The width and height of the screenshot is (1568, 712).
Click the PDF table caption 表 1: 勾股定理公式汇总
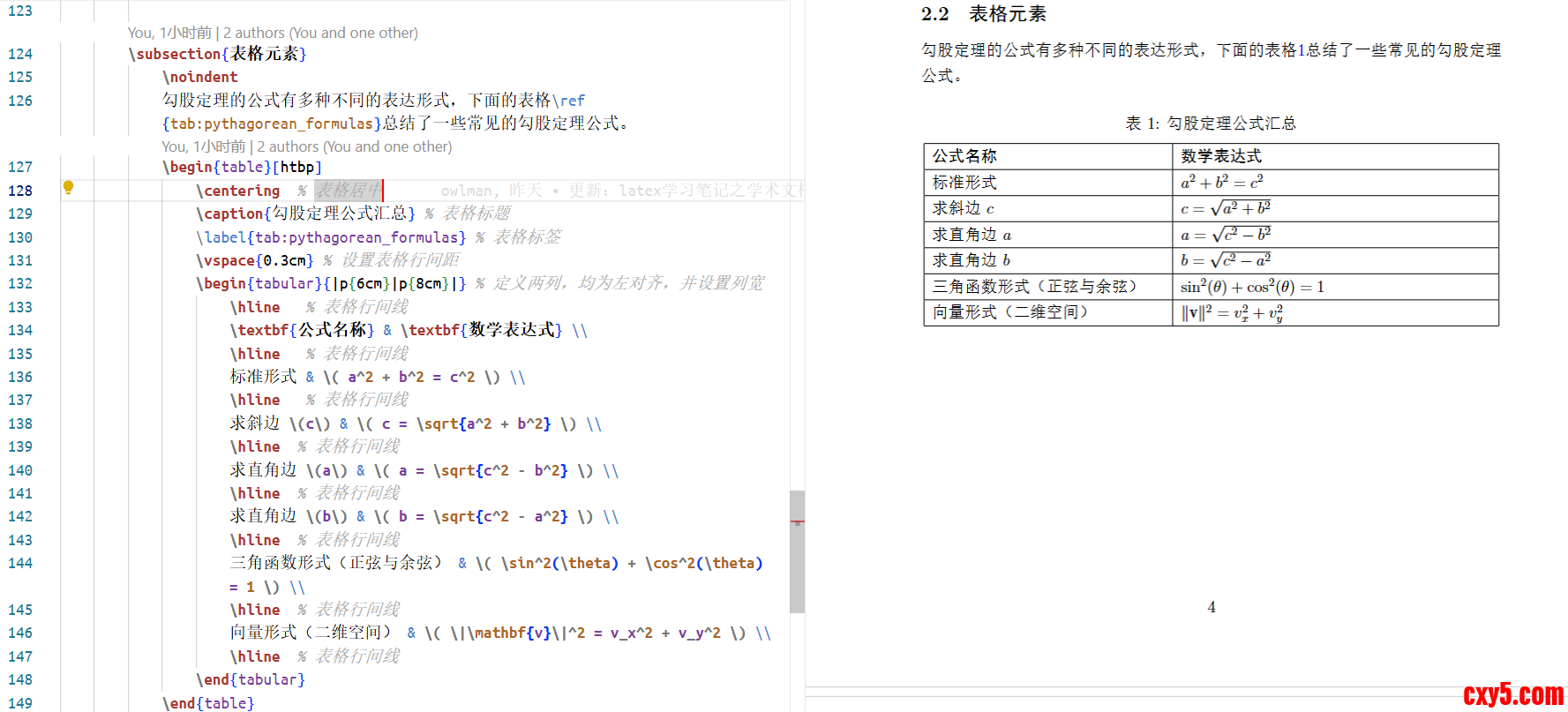tap(1211, 124)
